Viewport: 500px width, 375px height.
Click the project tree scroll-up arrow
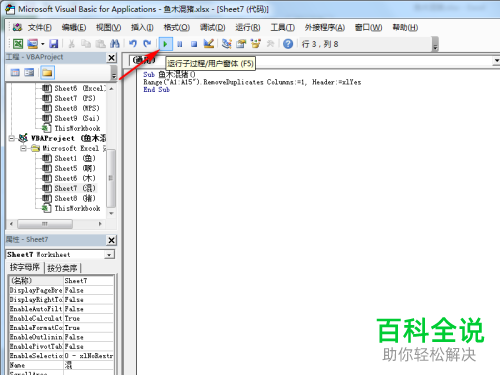click(x=111, y=89)
